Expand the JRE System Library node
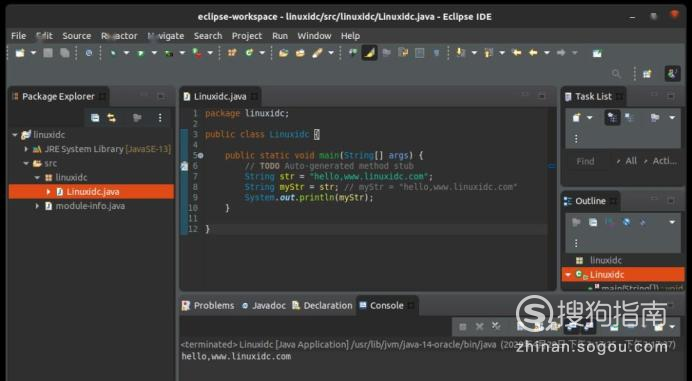The image size is (692, 381). (x=26, y=149)
